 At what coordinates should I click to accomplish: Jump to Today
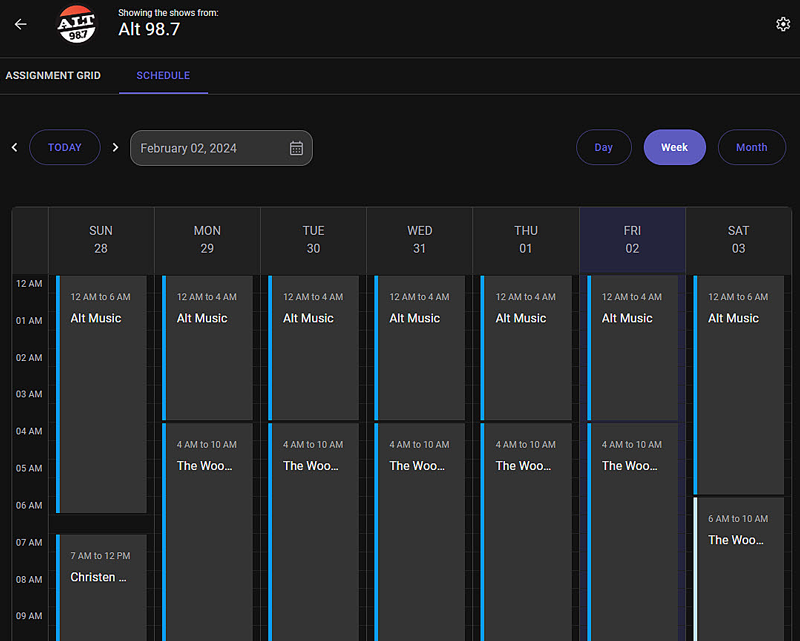65,147
